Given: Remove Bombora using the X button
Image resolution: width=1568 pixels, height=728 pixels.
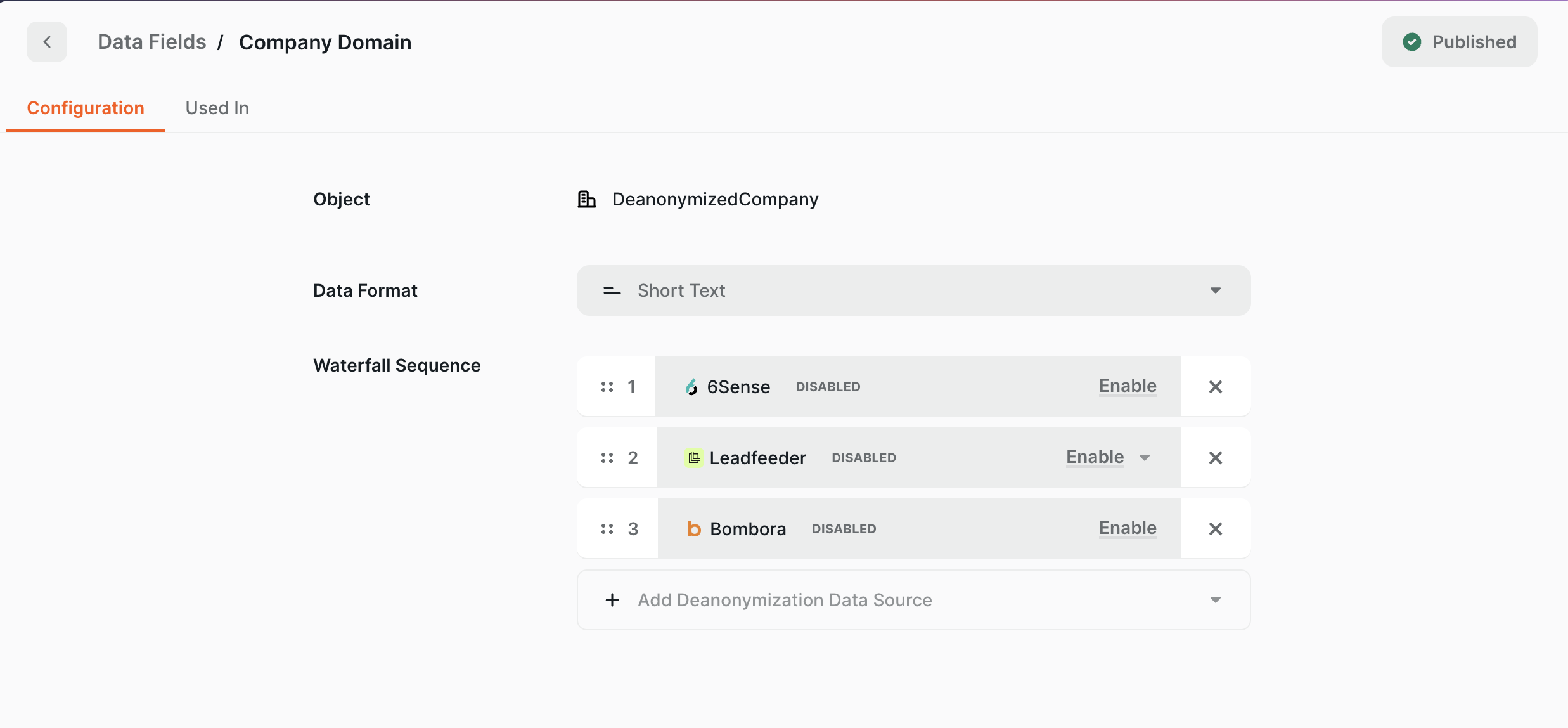Looking at the screenshot, I should pyautogui.click(x=1215, y=529).
